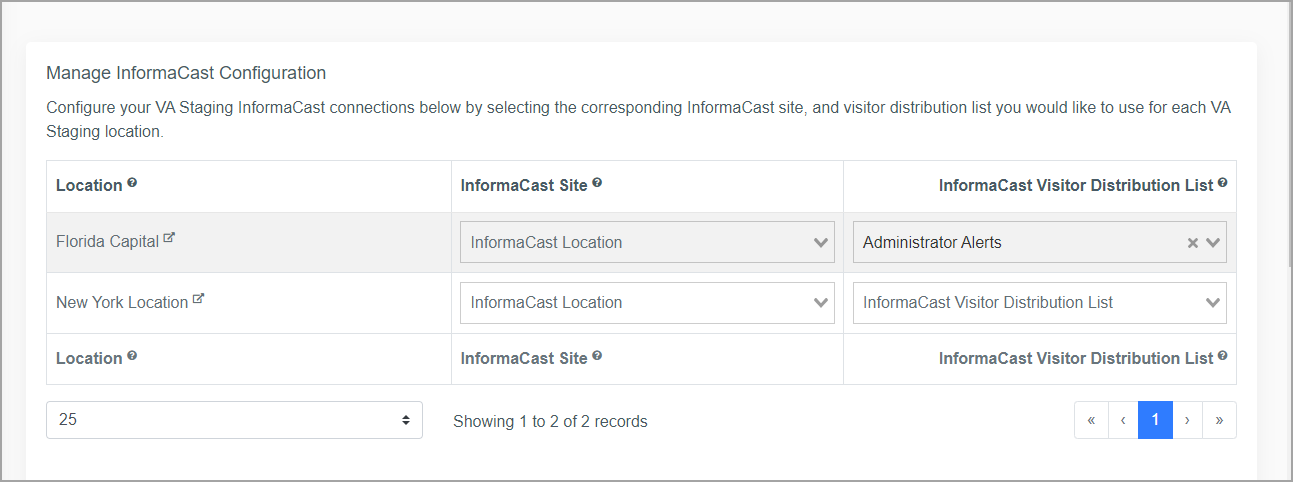Sort by top InformaCast Site column header

click(524, 185)
